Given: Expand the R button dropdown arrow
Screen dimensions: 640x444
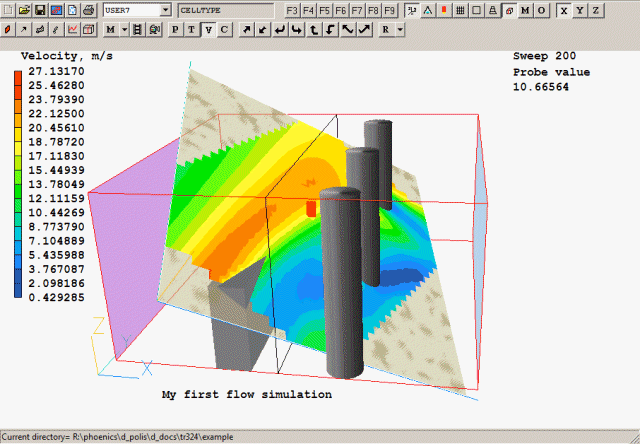Looking at the screenshot, I should [x=400, y=30].
